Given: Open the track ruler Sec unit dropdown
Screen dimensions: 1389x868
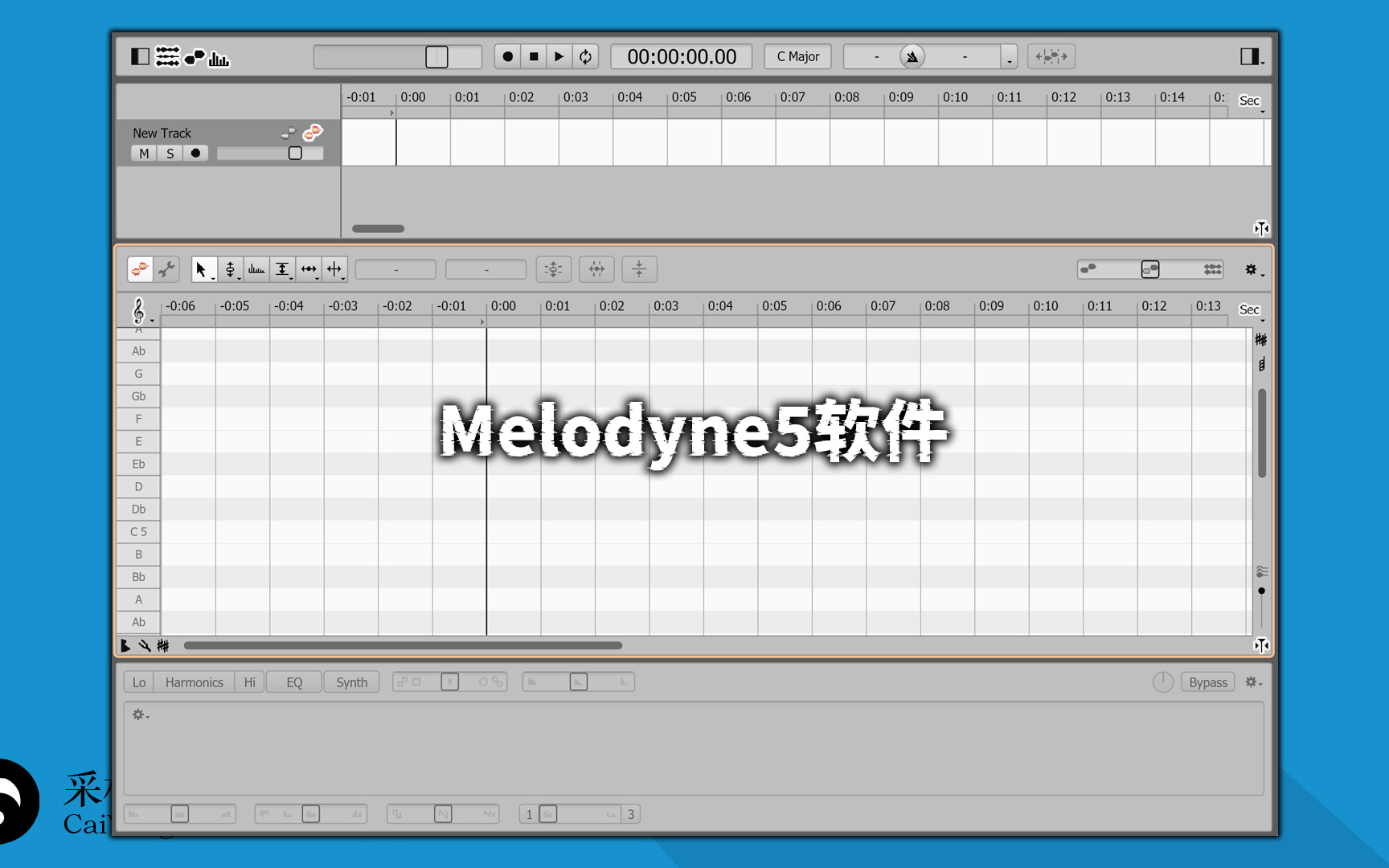Looking at the screenshot, I should pos(1251,101).
